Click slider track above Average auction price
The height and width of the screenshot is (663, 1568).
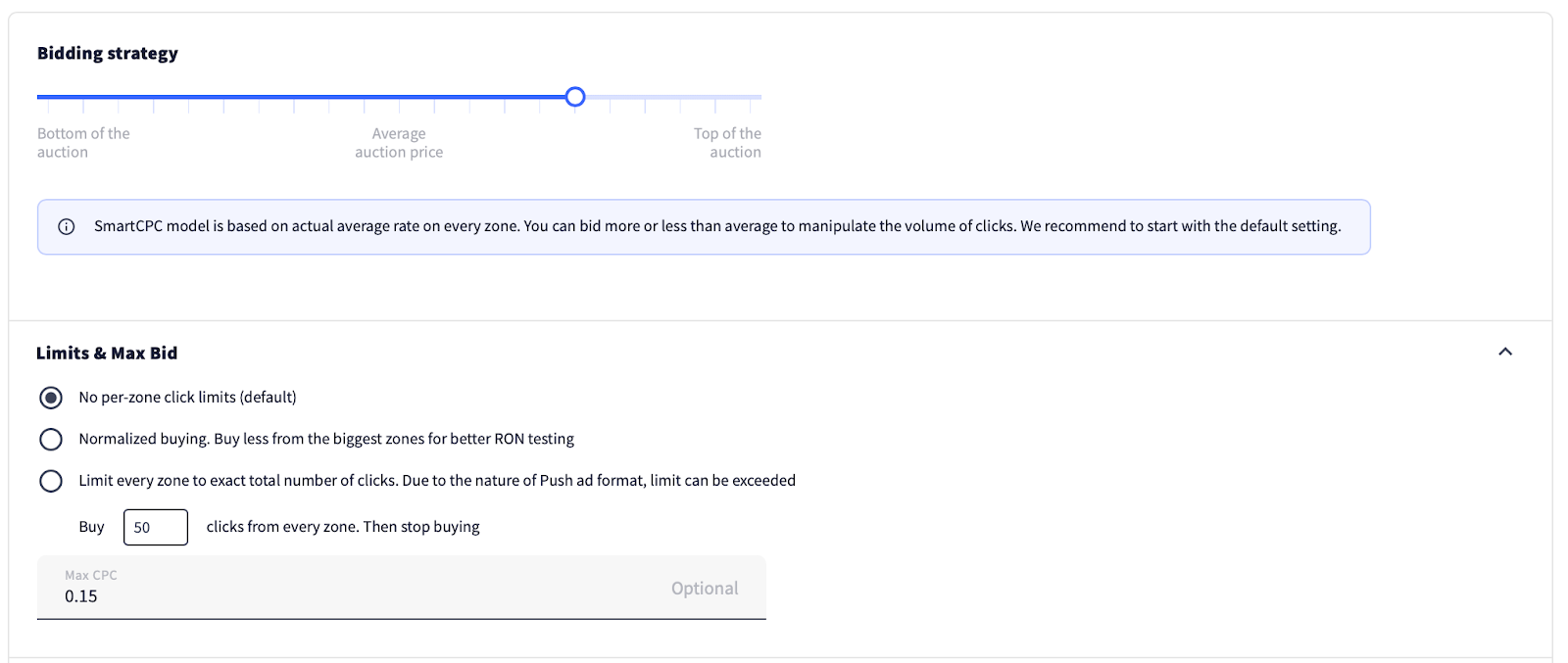[x=399, y=97]
